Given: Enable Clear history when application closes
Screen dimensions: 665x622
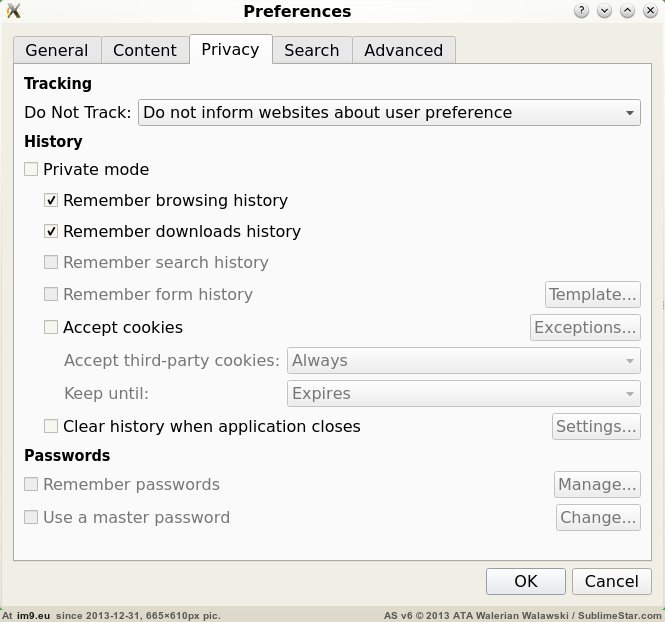Looking at the screenshot, I should point(52,426).
